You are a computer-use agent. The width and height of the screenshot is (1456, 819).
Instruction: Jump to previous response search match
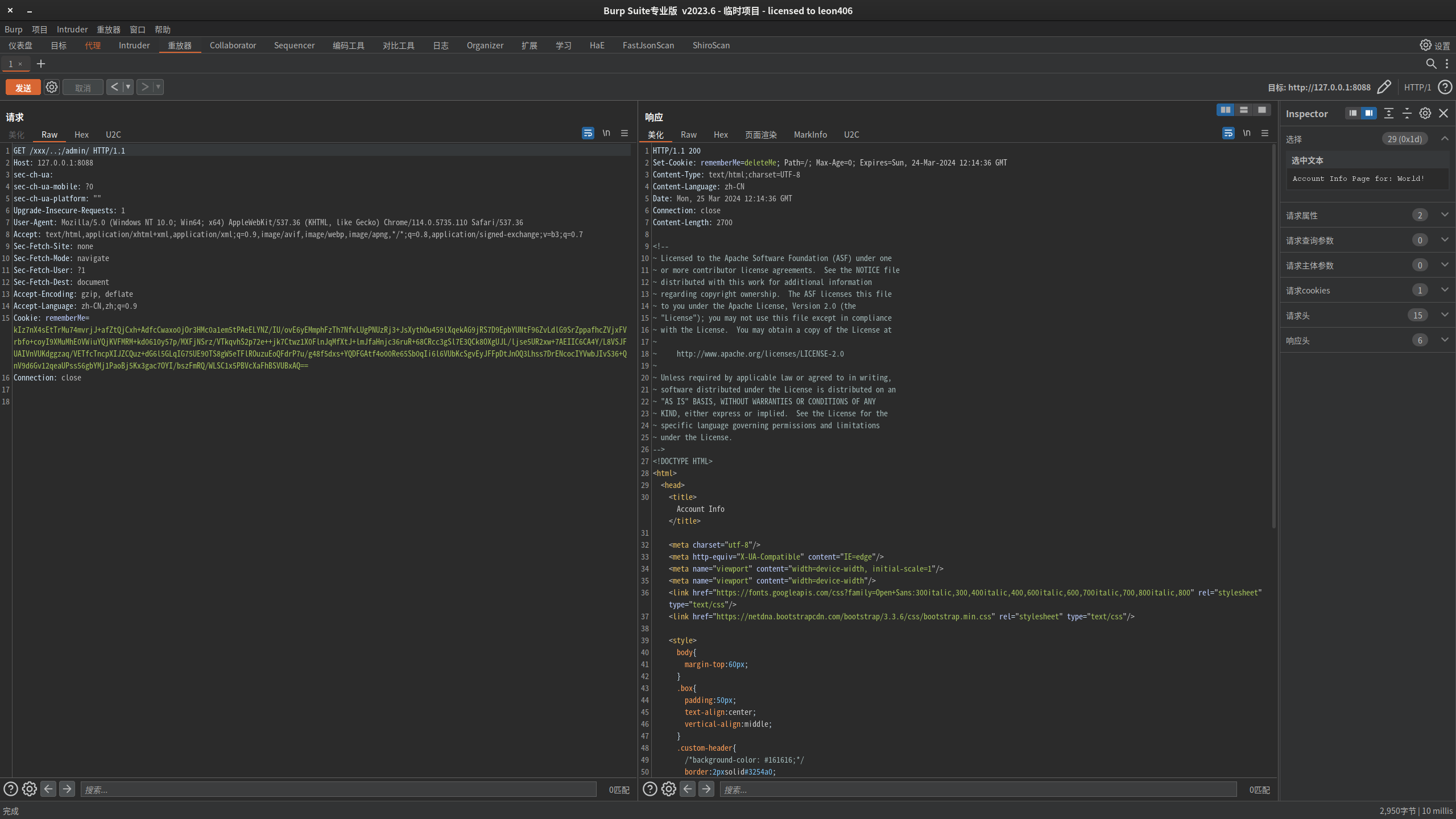688,789
